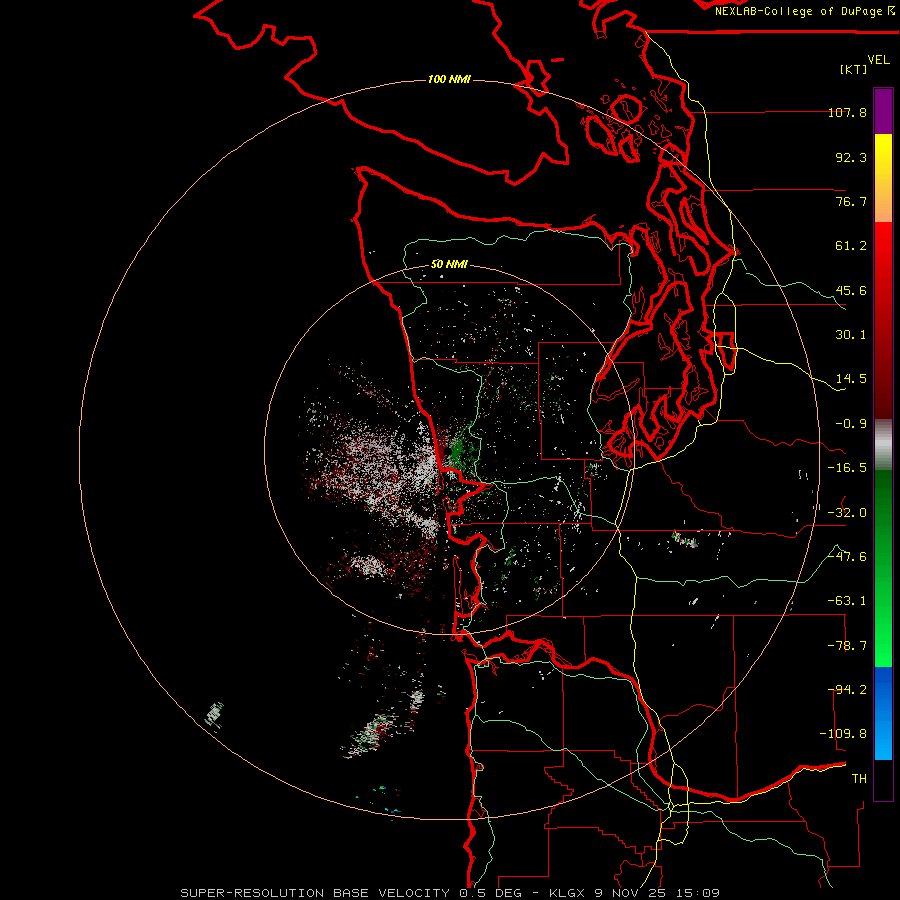Click the NEXLAB-College of DuPage credit text

point(804,11)
